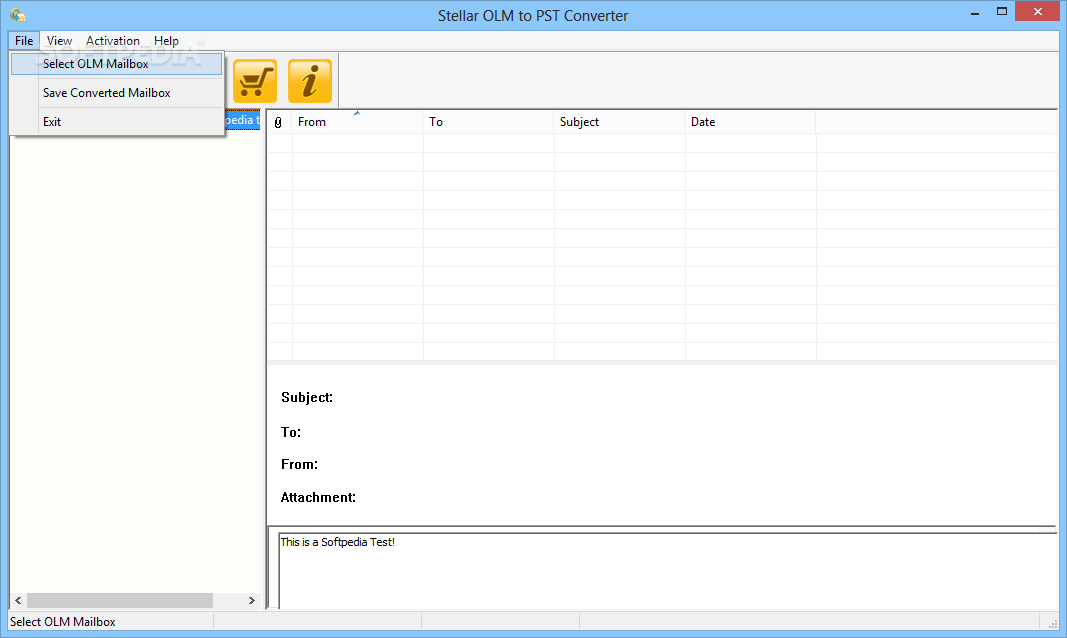Viewport: 1067px width, 638px height.
Task: Open the Help menu
Action: (x=166, y=41)
